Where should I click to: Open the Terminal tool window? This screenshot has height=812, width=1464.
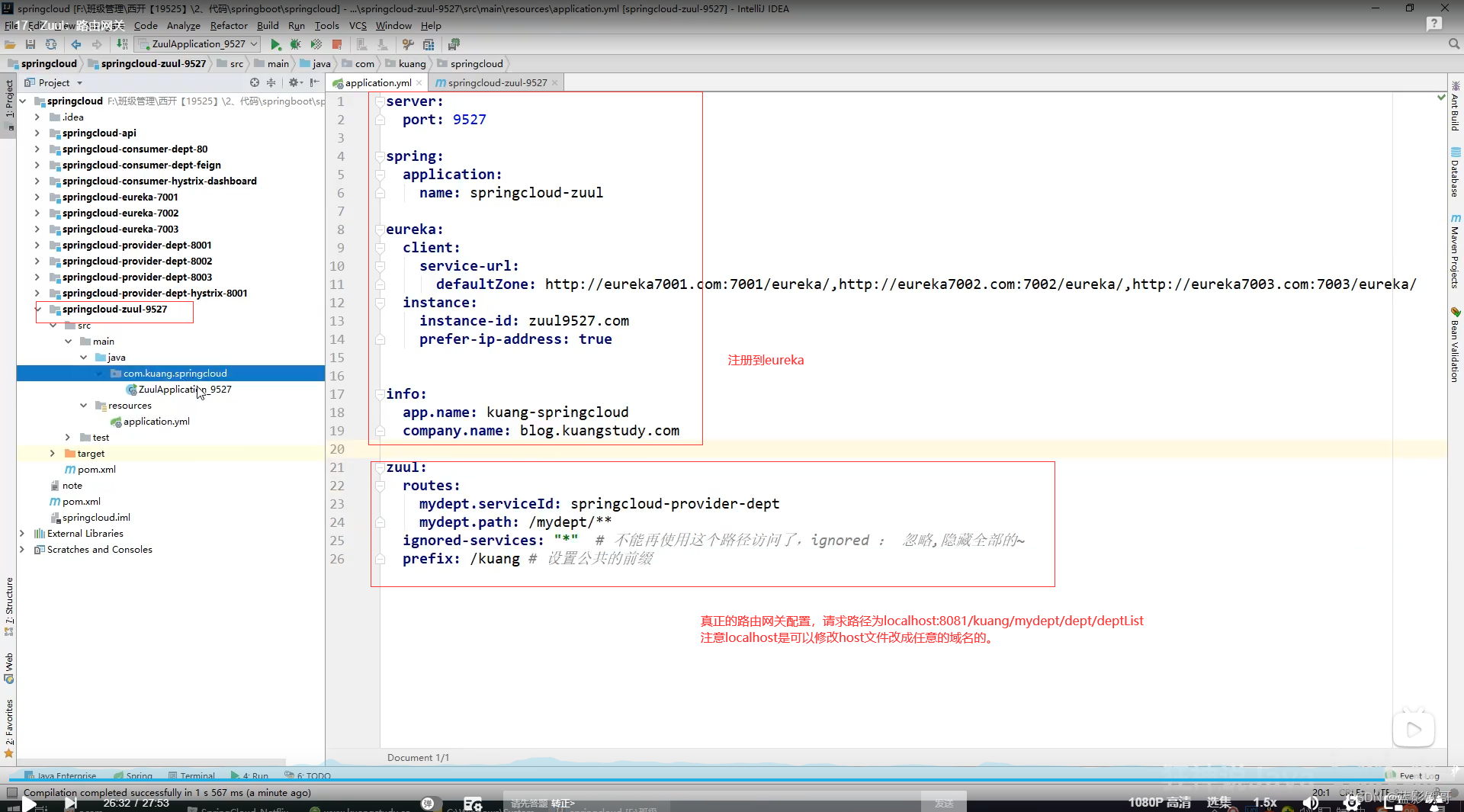click(191, 775)
